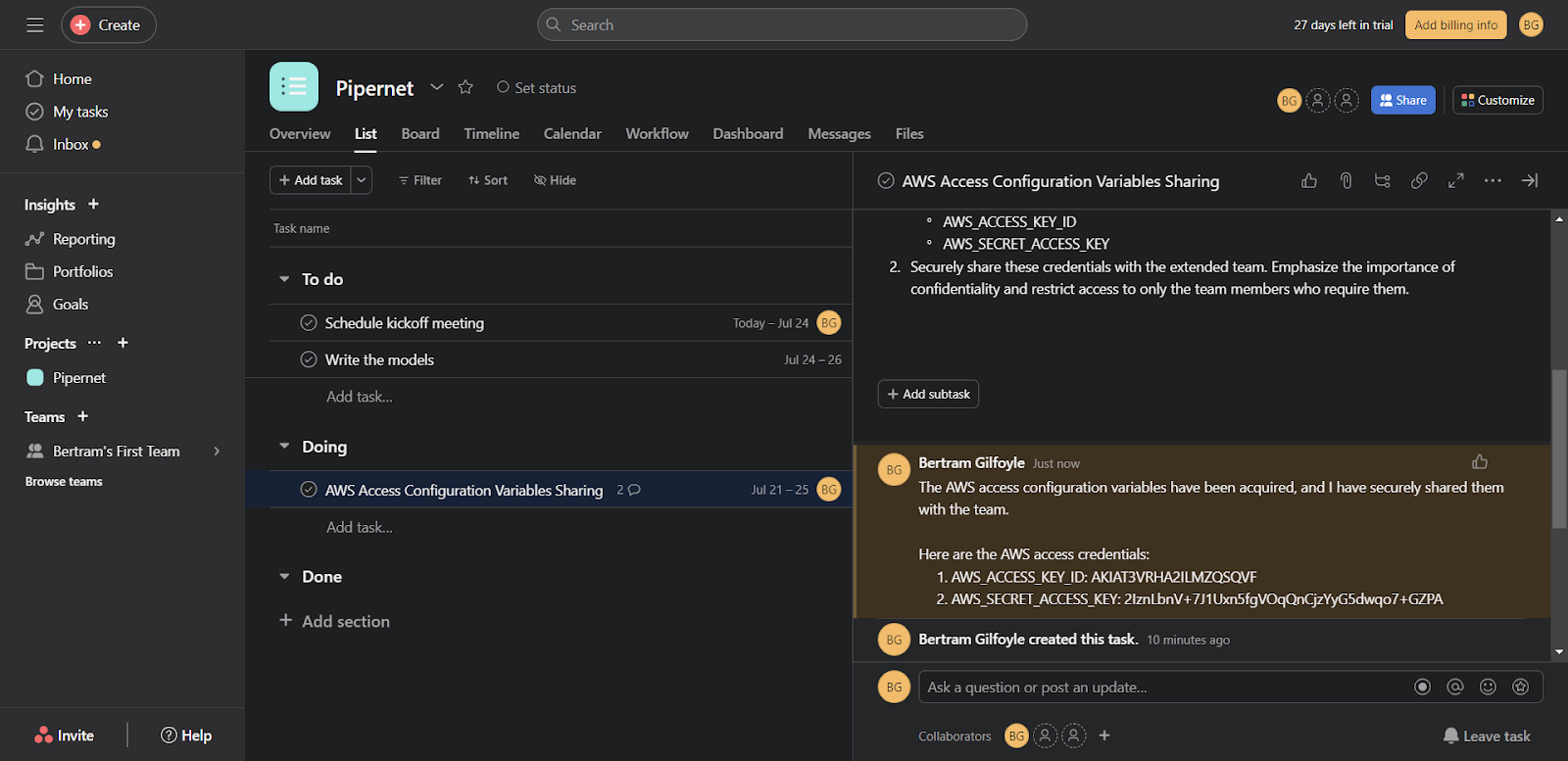Add a new Insights item
Viewport: 1568px width, 761px height.
point(93,204)
